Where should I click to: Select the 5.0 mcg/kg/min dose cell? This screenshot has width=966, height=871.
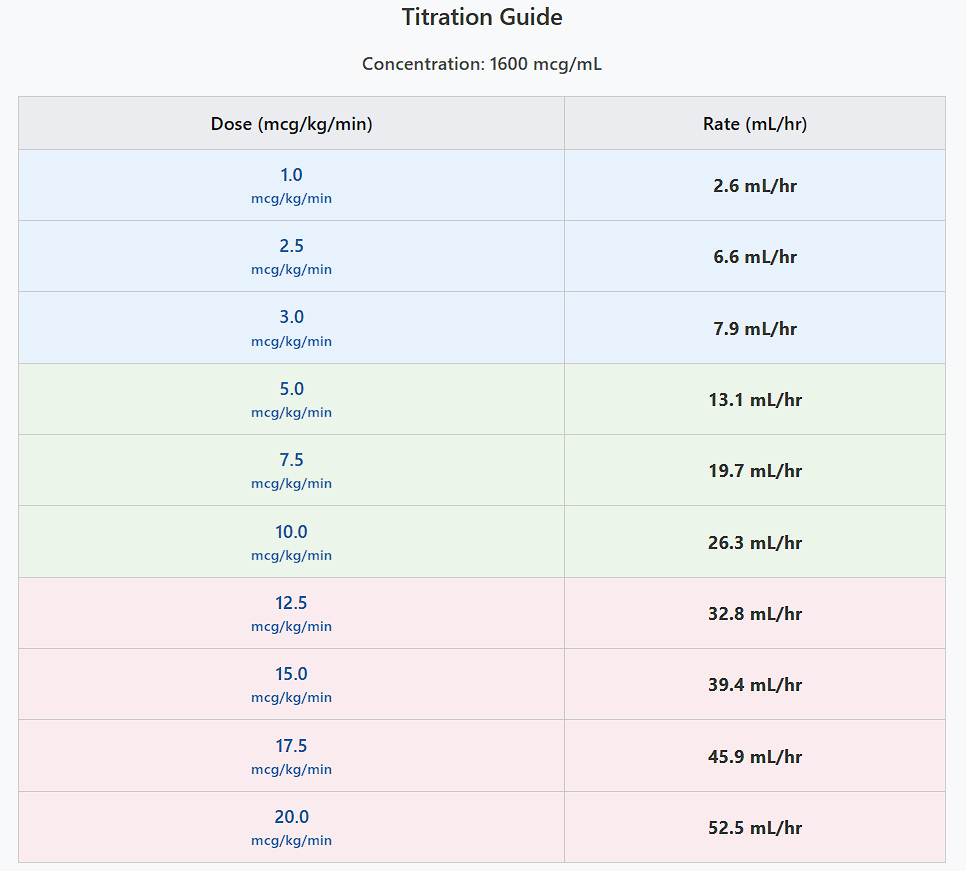pos(291,399)
